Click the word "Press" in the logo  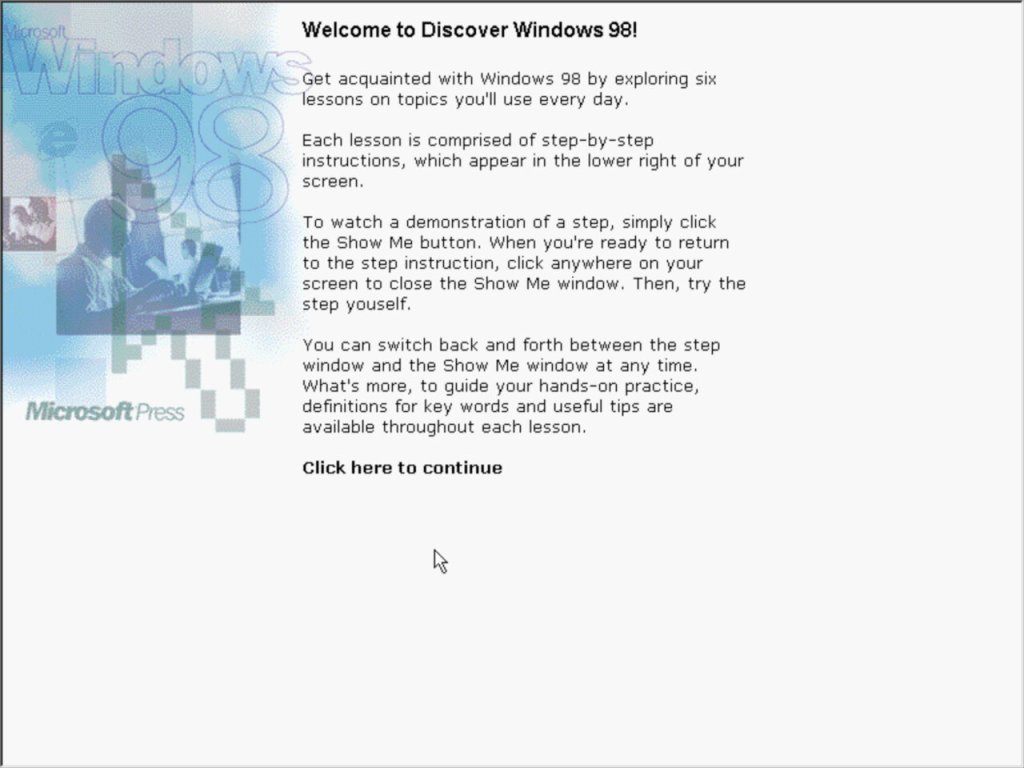click(x=159, y=412)
